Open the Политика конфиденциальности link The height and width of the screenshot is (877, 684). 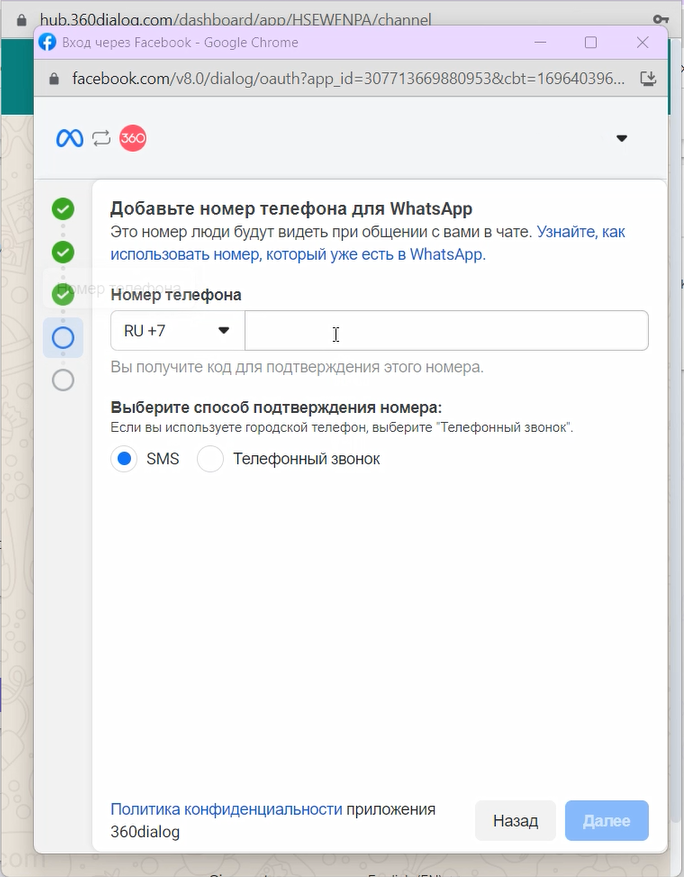pos(226,809)
